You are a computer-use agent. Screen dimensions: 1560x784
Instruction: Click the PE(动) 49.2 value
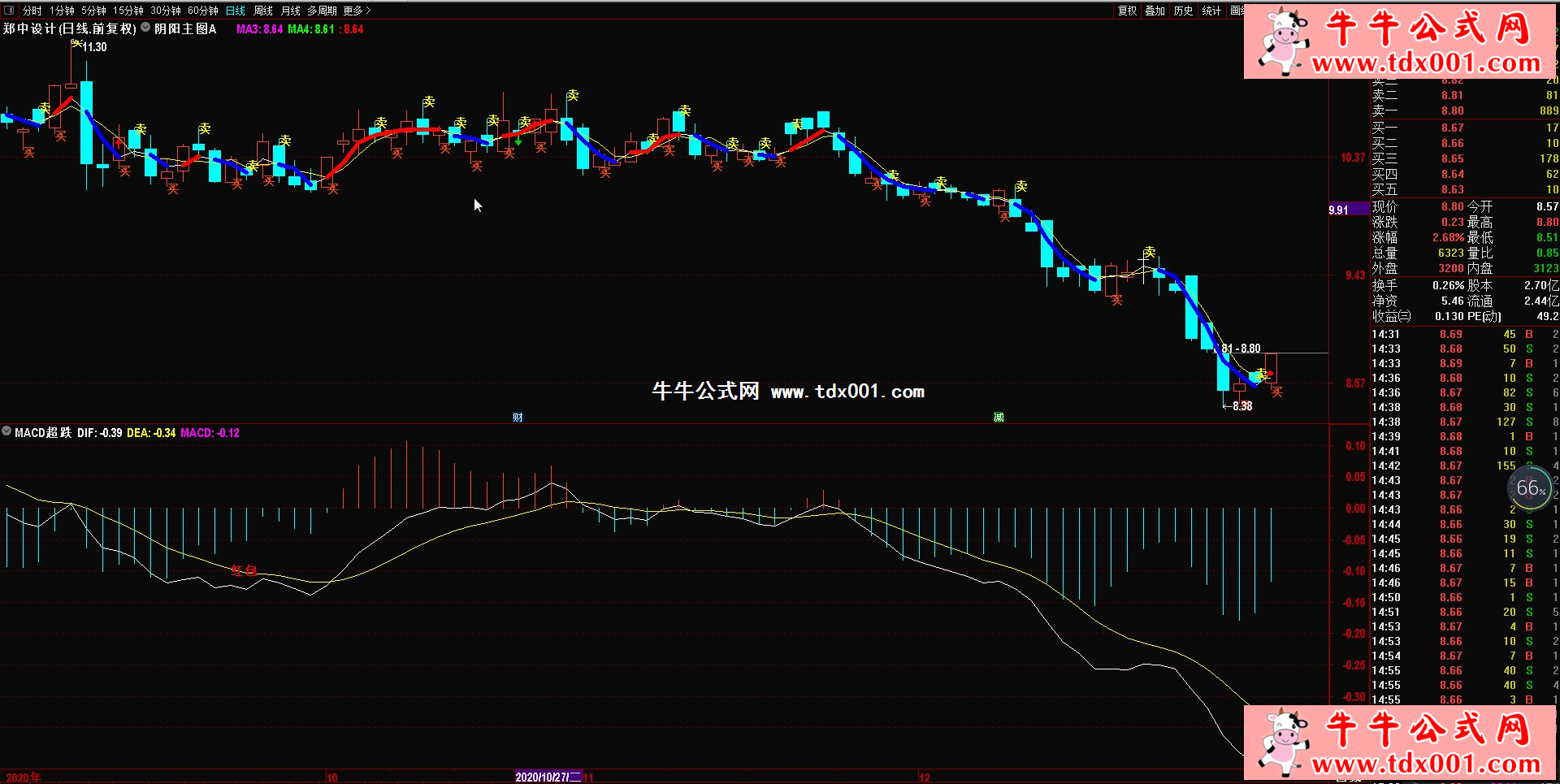pyautogui.click(x=1548, y=316)
